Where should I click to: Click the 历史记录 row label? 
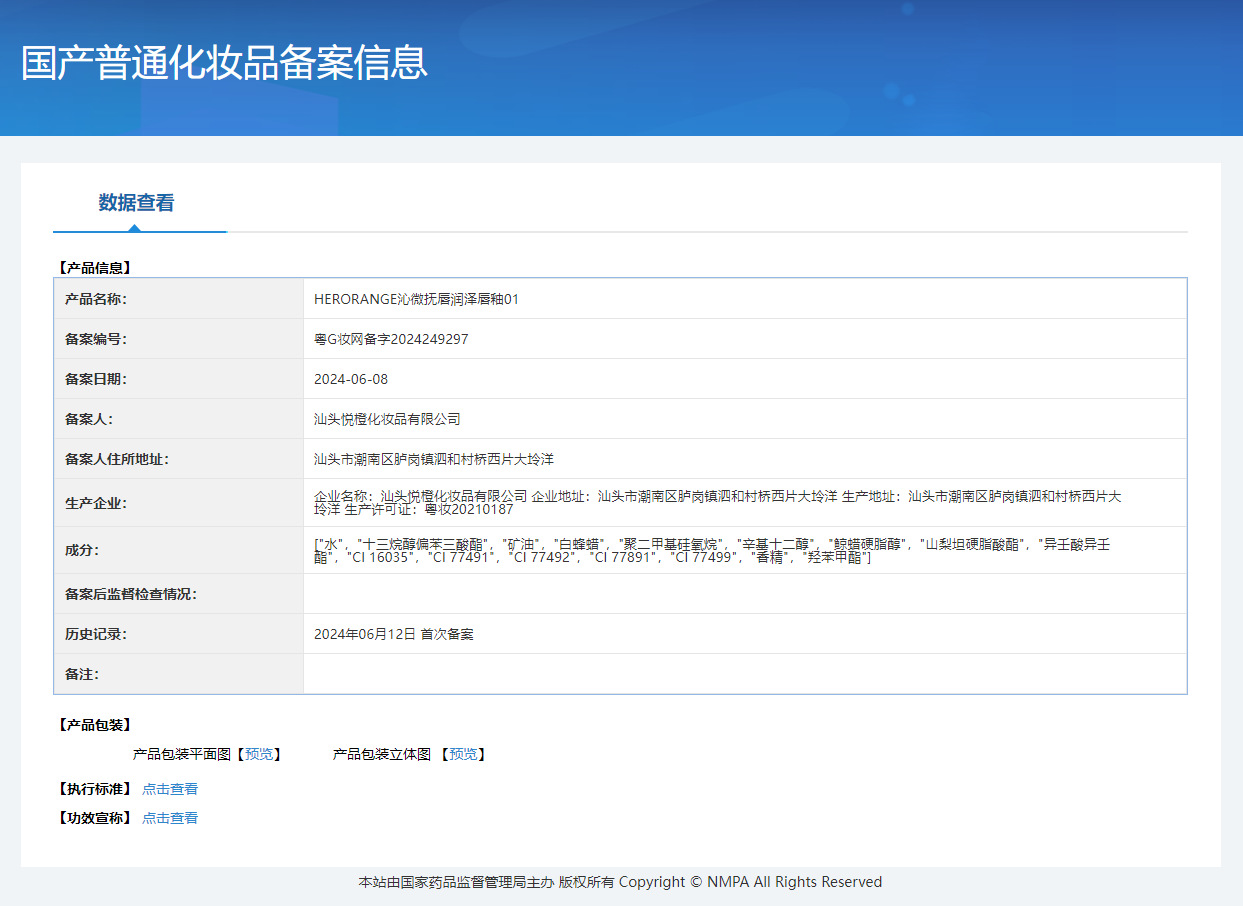96,634
